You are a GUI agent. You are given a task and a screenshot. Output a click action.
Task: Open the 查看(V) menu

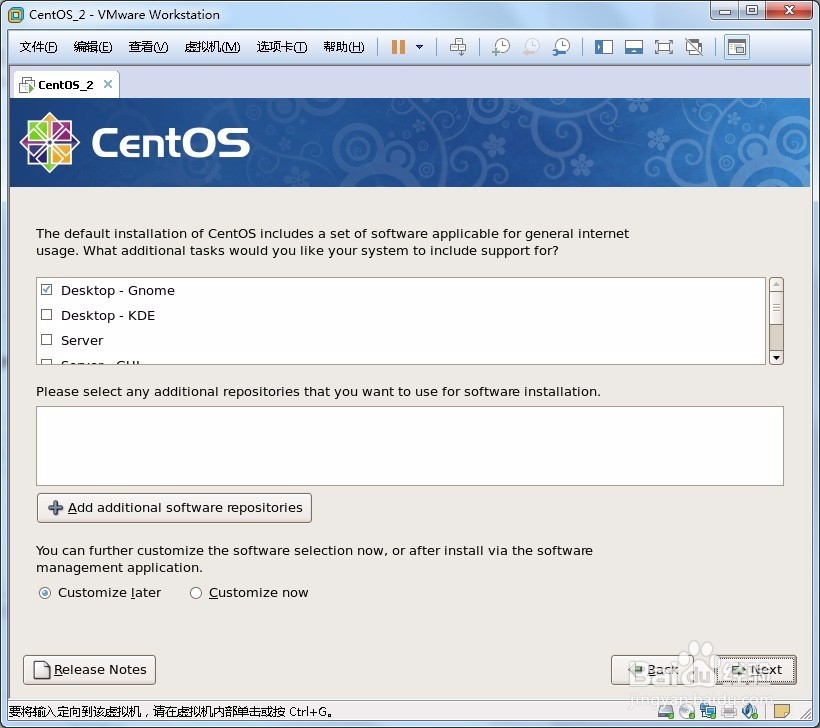click(x=149, y=47)
